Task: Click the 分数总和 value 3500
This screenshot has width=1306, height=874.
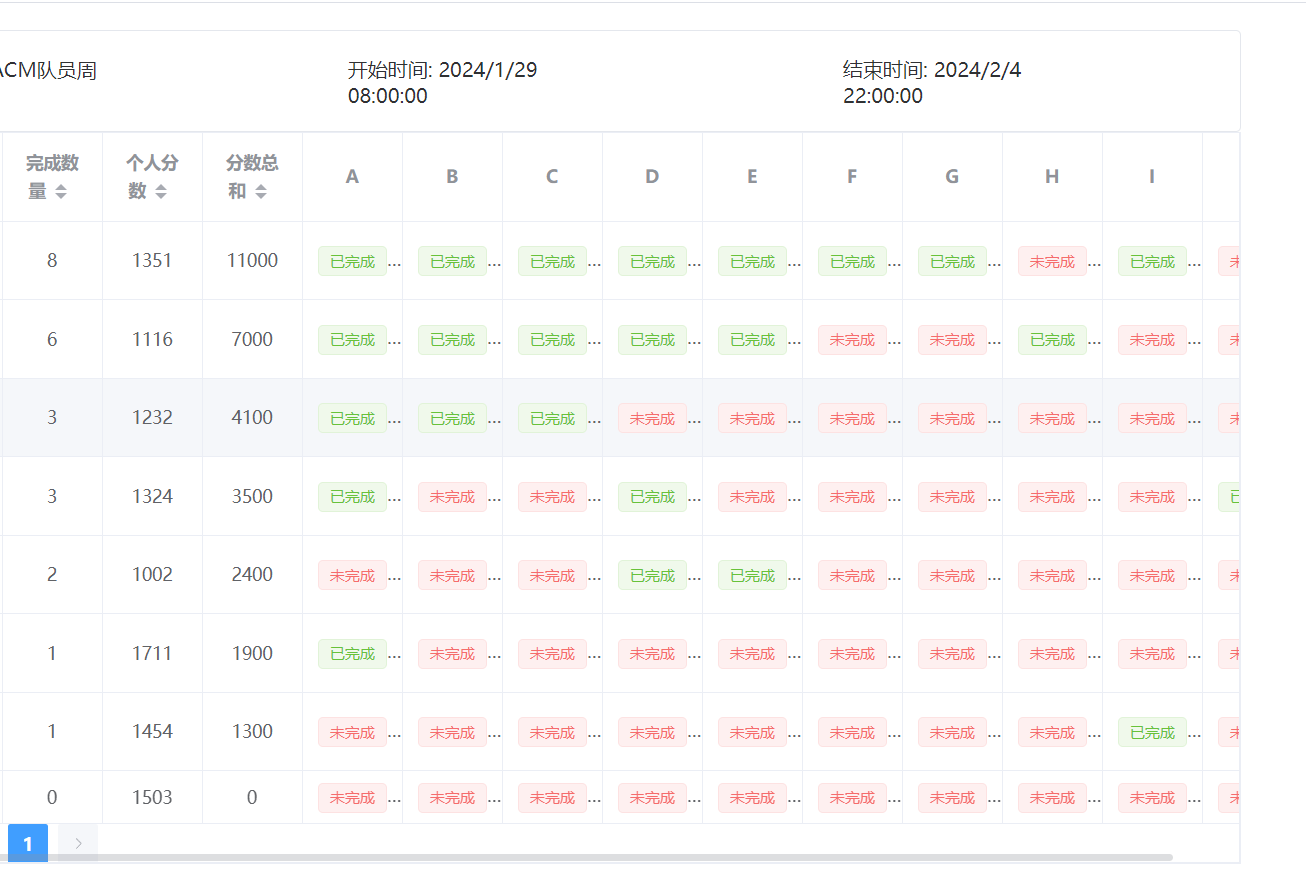Action: coord(252,496)
